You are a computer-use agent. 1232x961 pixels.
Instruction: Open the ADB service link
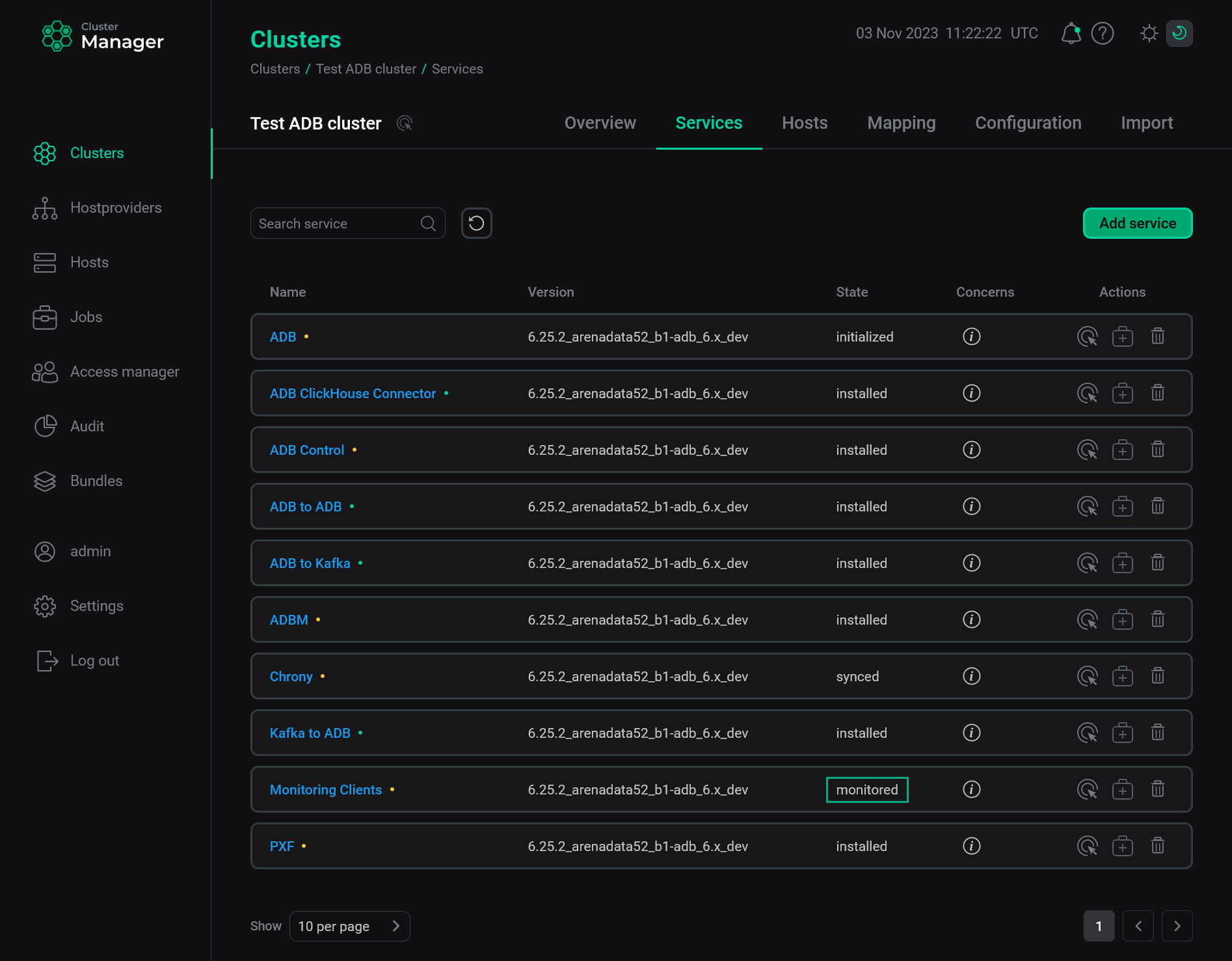click(x=283, y=336)
